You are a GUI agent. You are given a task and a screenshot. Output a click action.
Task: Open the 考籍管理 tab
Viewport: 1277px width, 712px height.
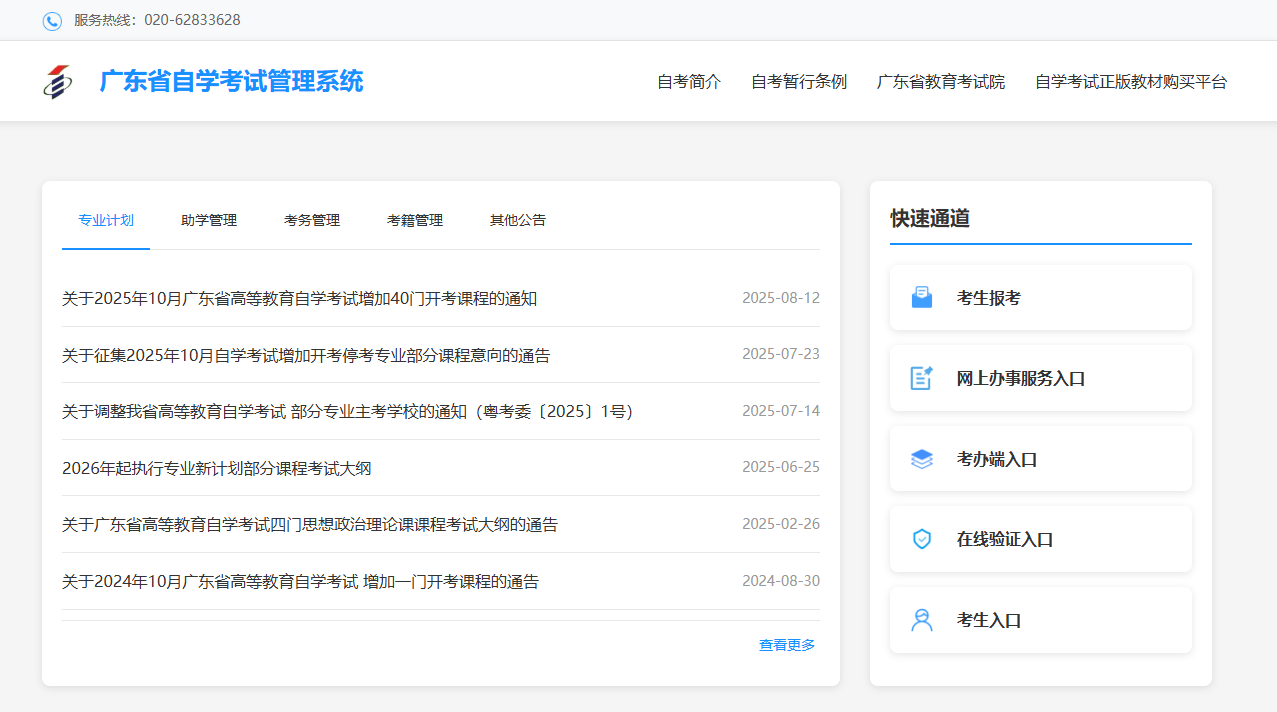click(x=415, y=220)
